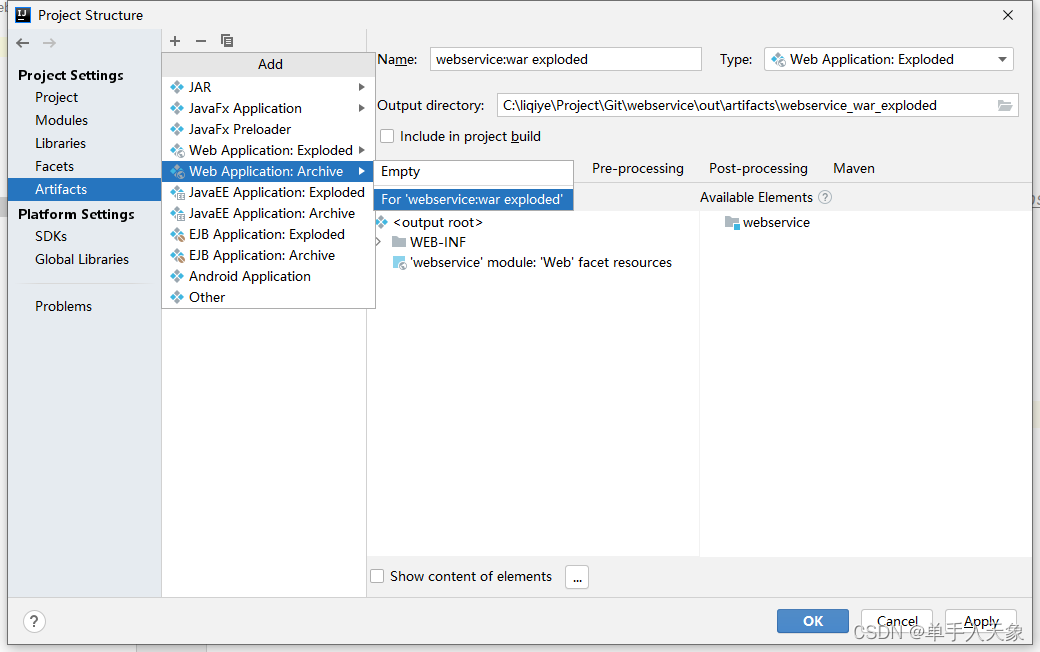Expand the WEB-INF tree node
The height and width of the screenshot is (652, 1040).
click(378, 242)
